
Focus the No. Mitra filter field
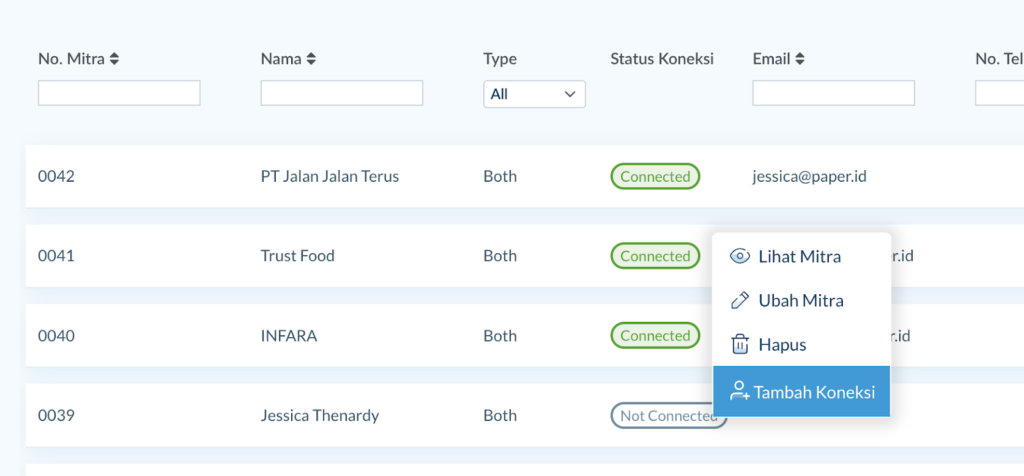click(x=119, y=93)
